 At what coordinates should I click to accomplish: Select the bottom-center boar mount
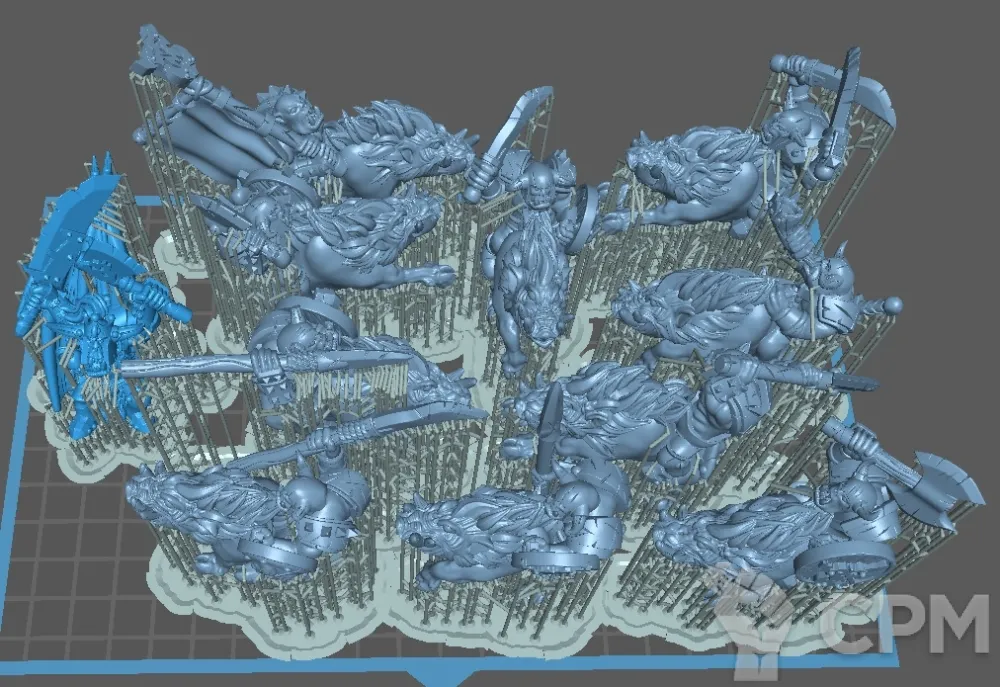point(480,525)
